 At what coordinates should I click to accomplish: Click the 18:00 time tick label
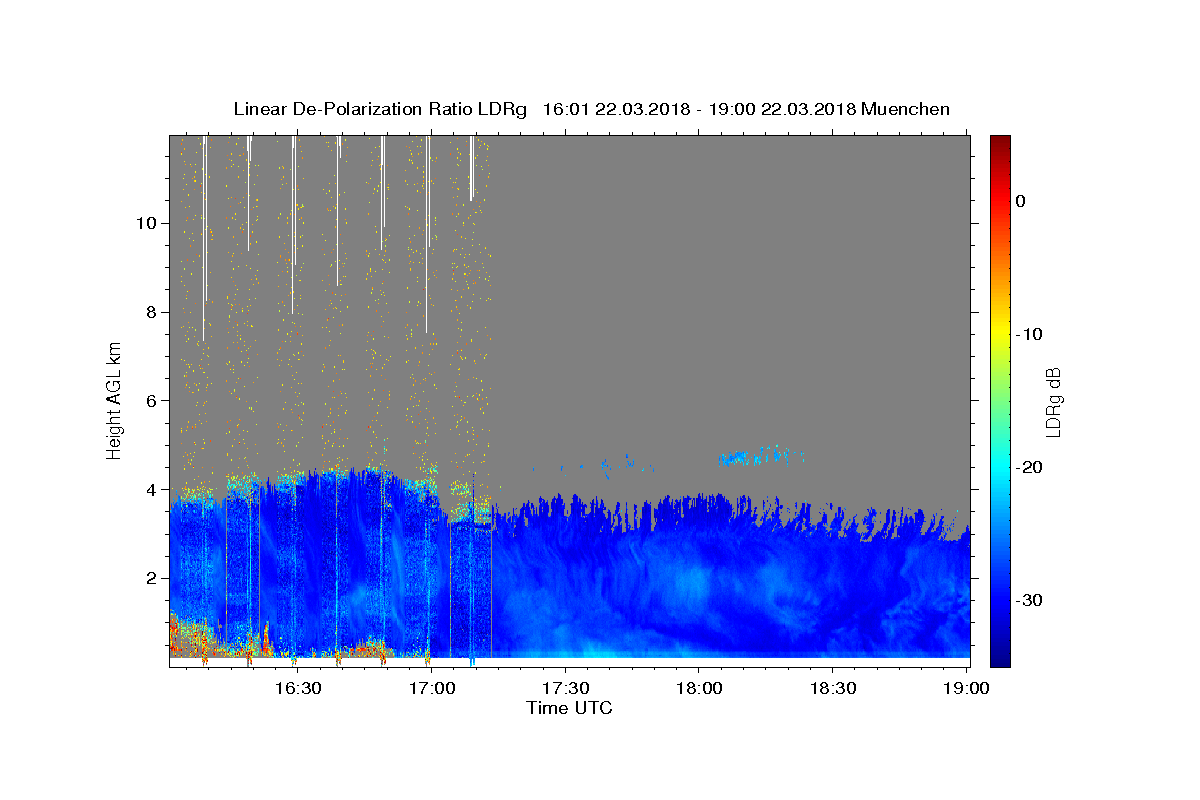[699, 688]
